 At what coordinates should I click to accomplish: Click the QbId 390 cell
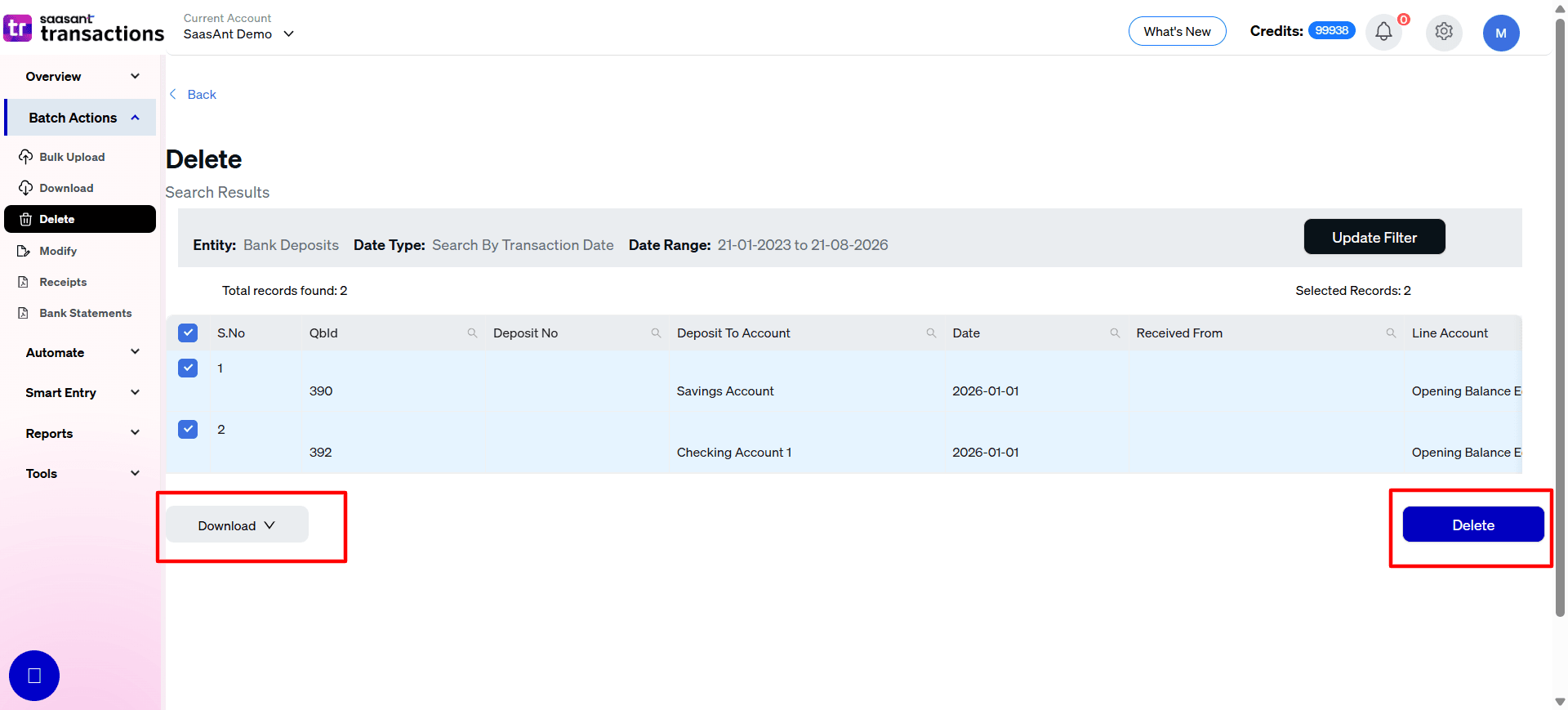pyautogui.click(x=321, y=391)
